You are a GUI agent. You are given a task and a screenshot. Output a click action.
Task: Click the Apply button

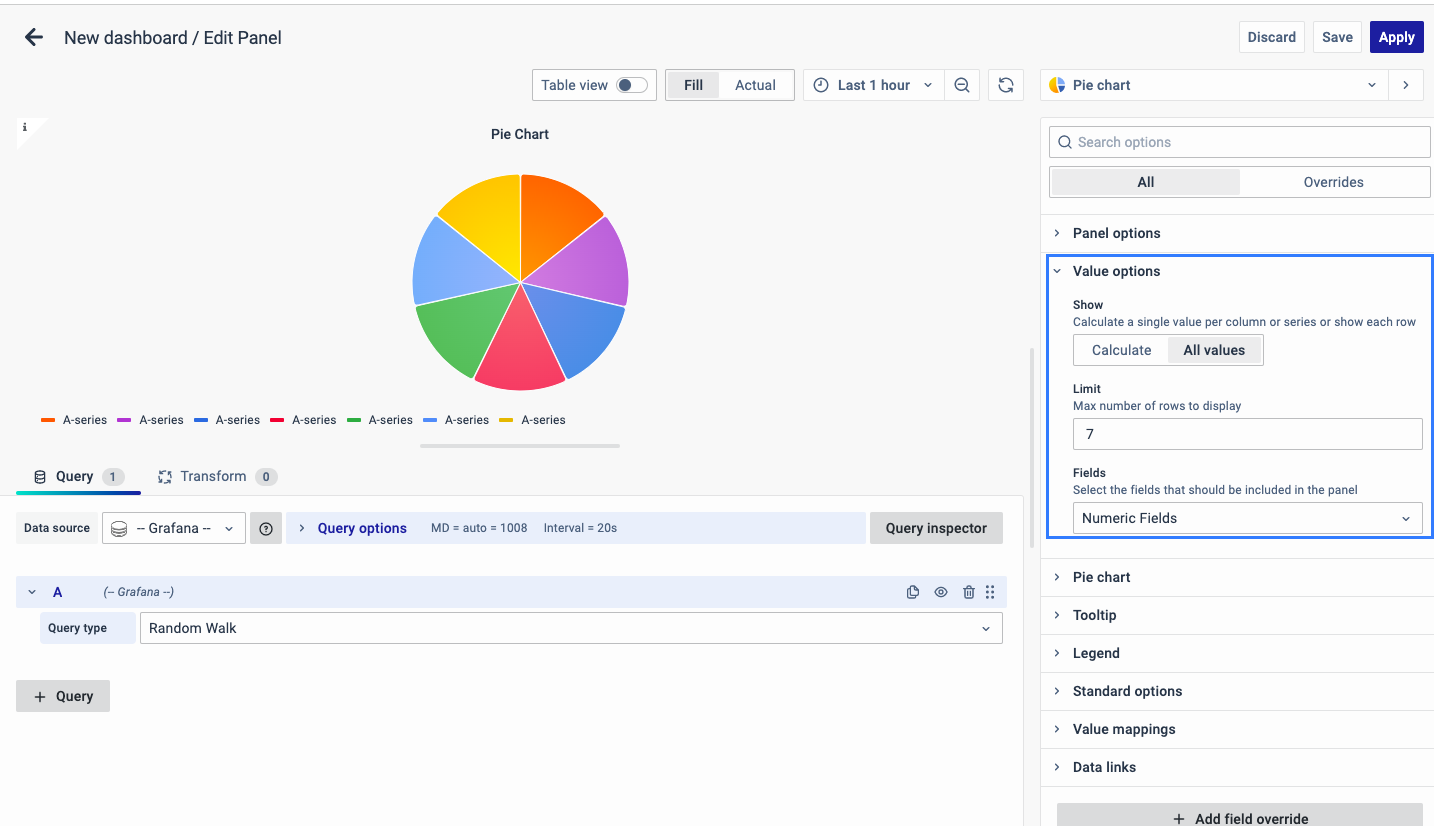click(x=1396, y=37)
